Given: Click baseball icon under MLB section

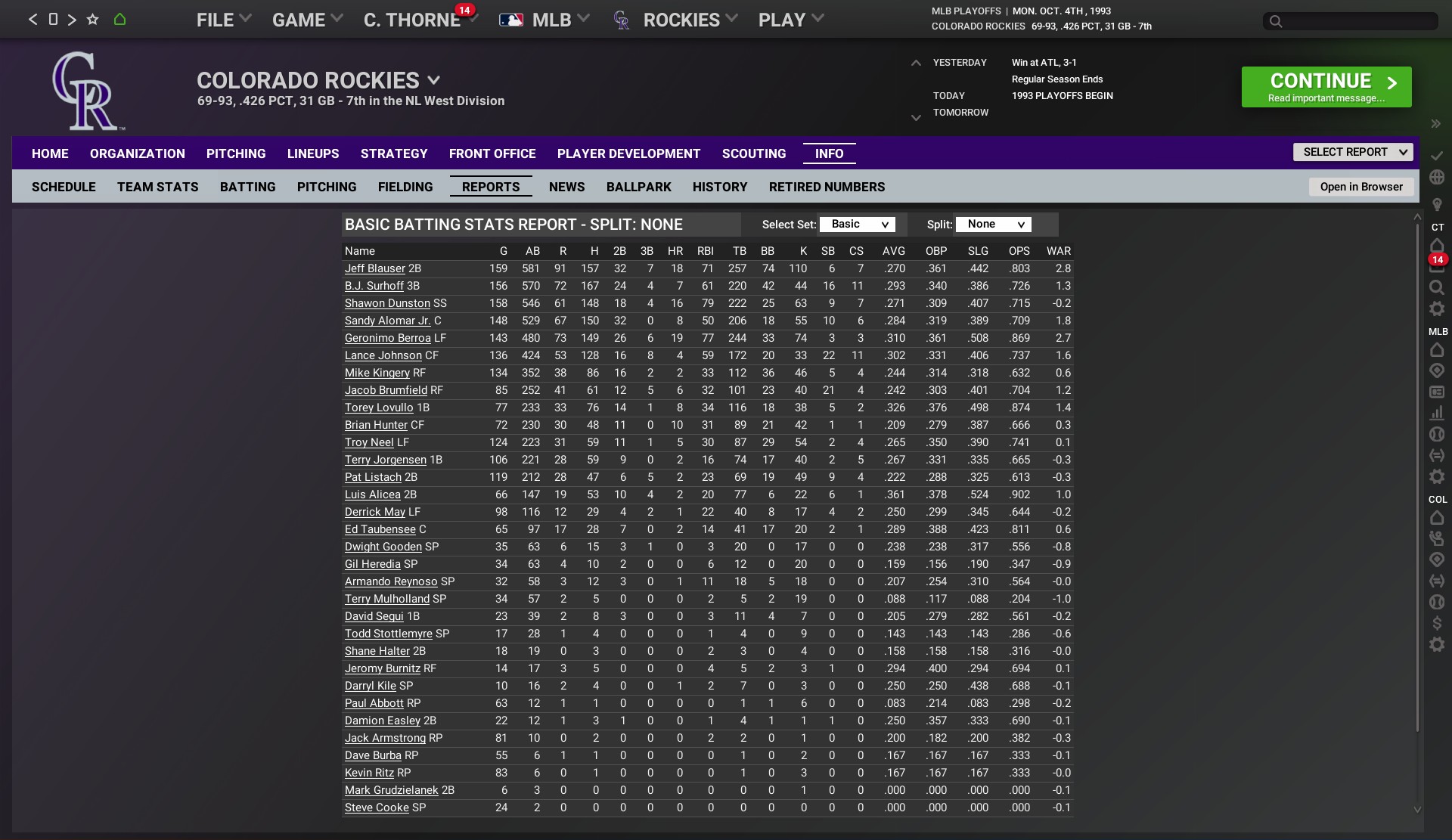Looking at the screenshot, I should (x=1437, y=434).
